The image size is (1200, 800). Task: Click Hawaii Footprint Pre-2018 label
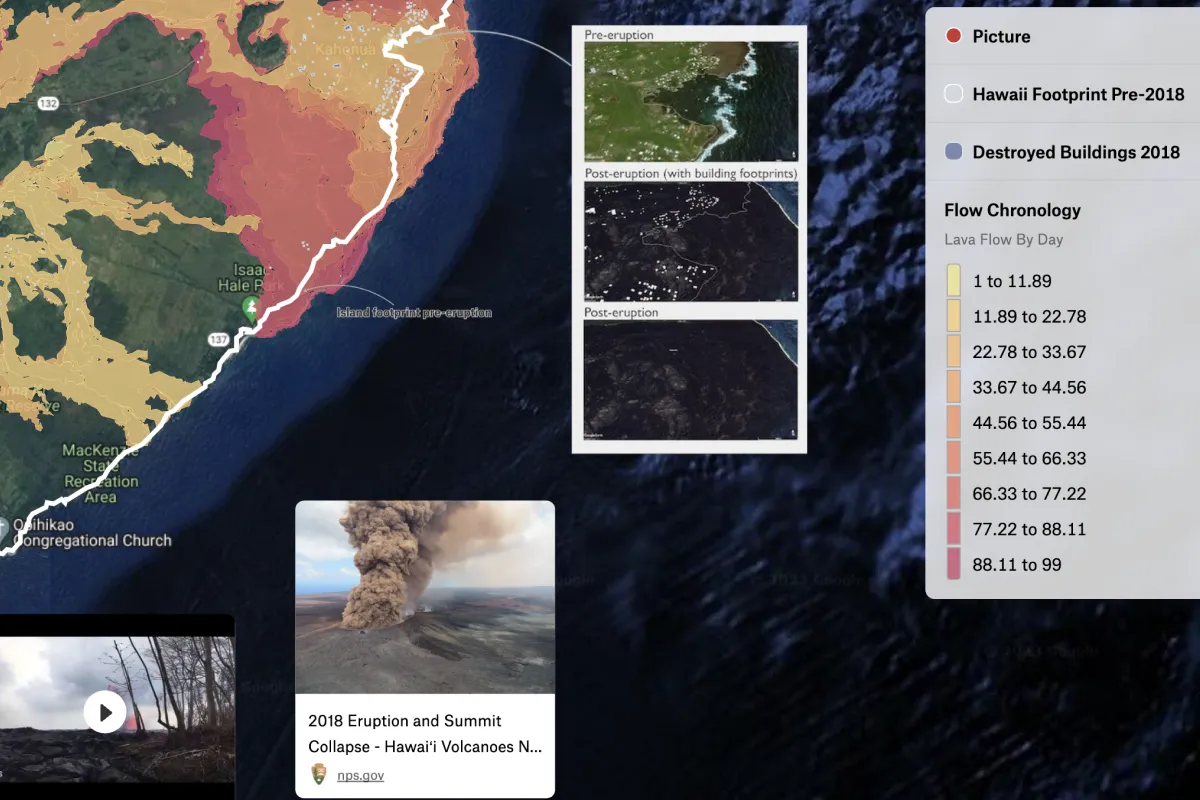click(1078, 94)
